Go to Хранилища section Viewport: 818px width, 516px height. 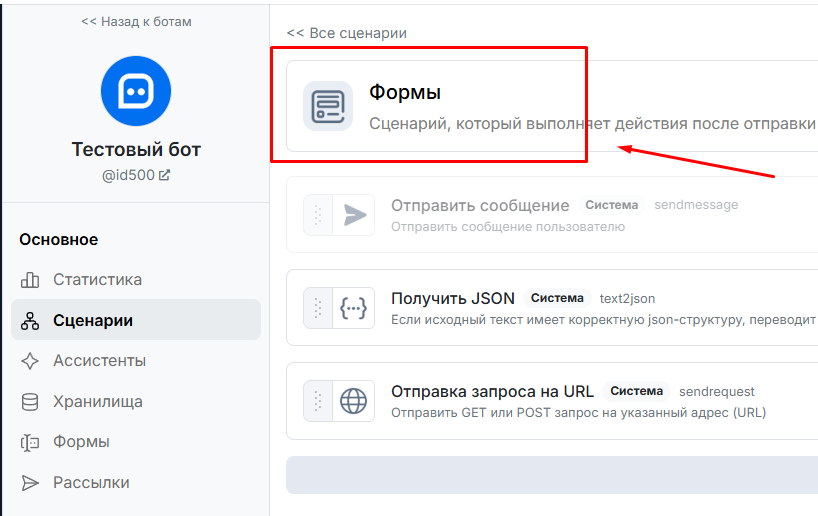136,401
